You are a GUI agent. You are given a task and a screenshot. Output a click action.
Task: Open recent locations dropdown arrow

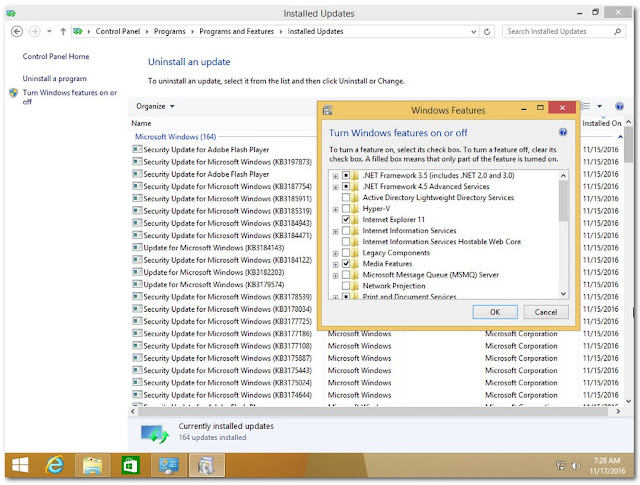(49, 31)
